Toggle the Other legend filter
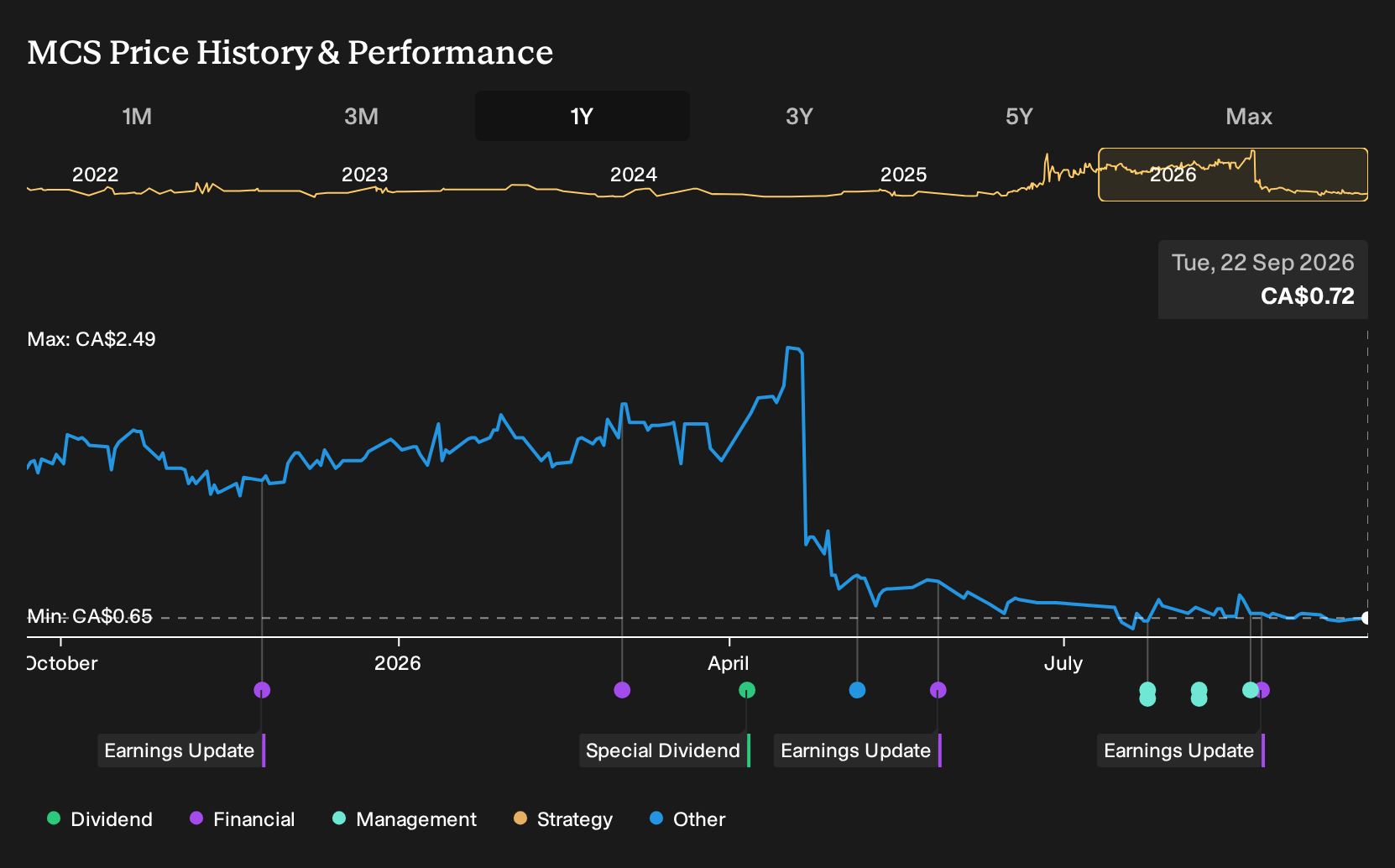 coord(687,819)
